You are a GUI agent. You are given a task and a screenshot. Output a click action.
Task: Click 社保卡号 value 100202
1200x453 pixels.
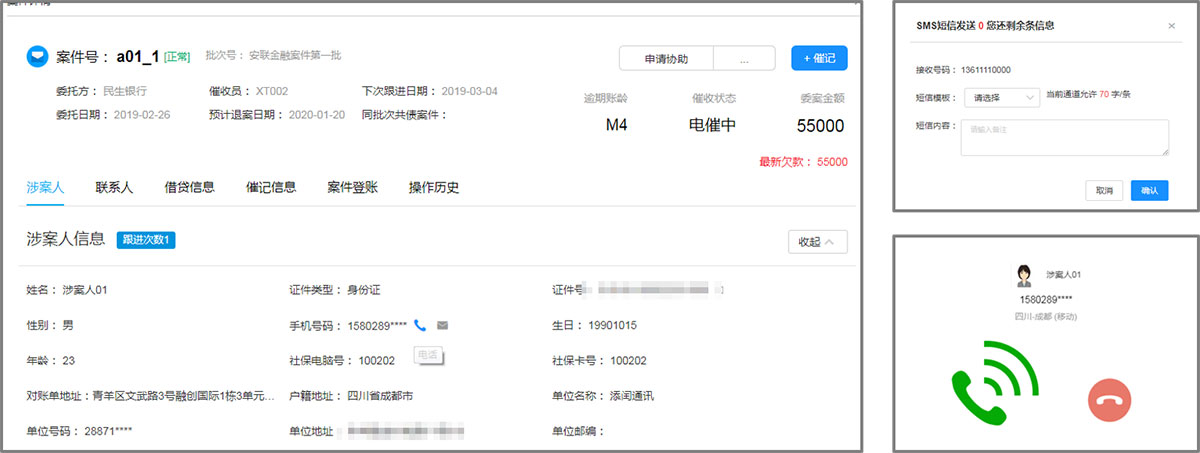click(x=628, y=361)
